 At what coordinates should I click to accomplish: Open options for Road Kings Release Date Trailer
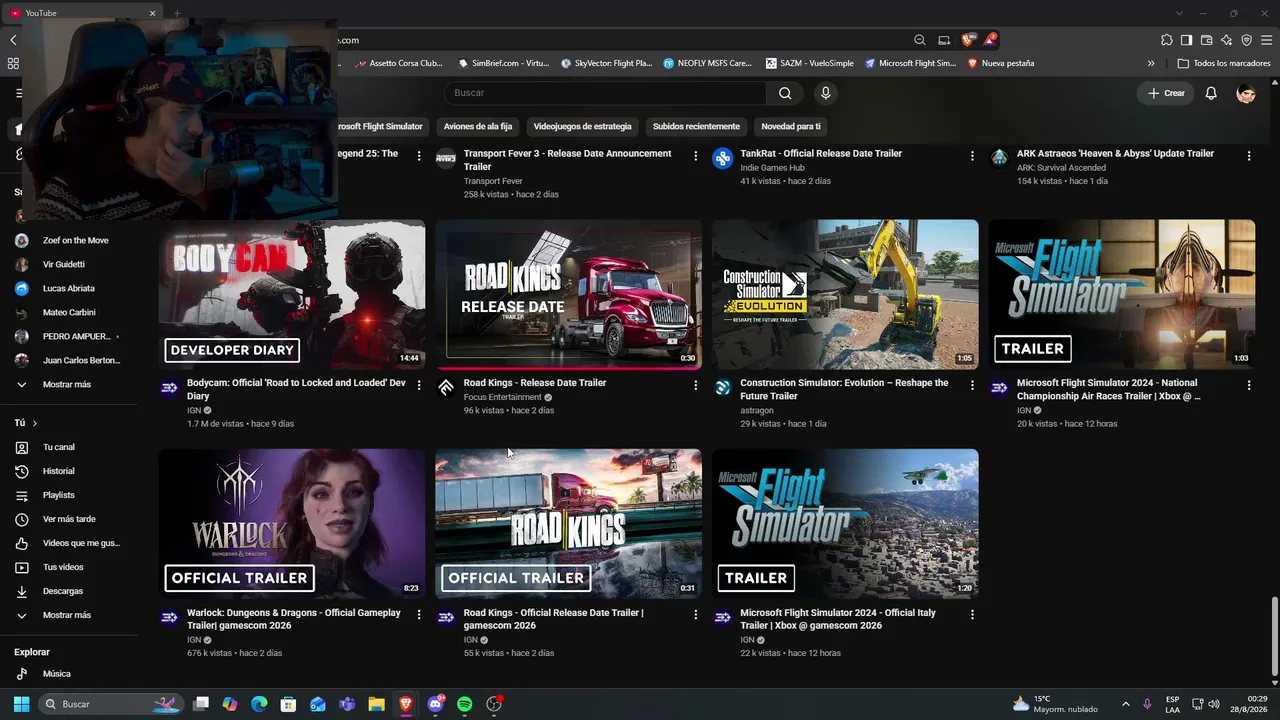(x=696, y=385)
